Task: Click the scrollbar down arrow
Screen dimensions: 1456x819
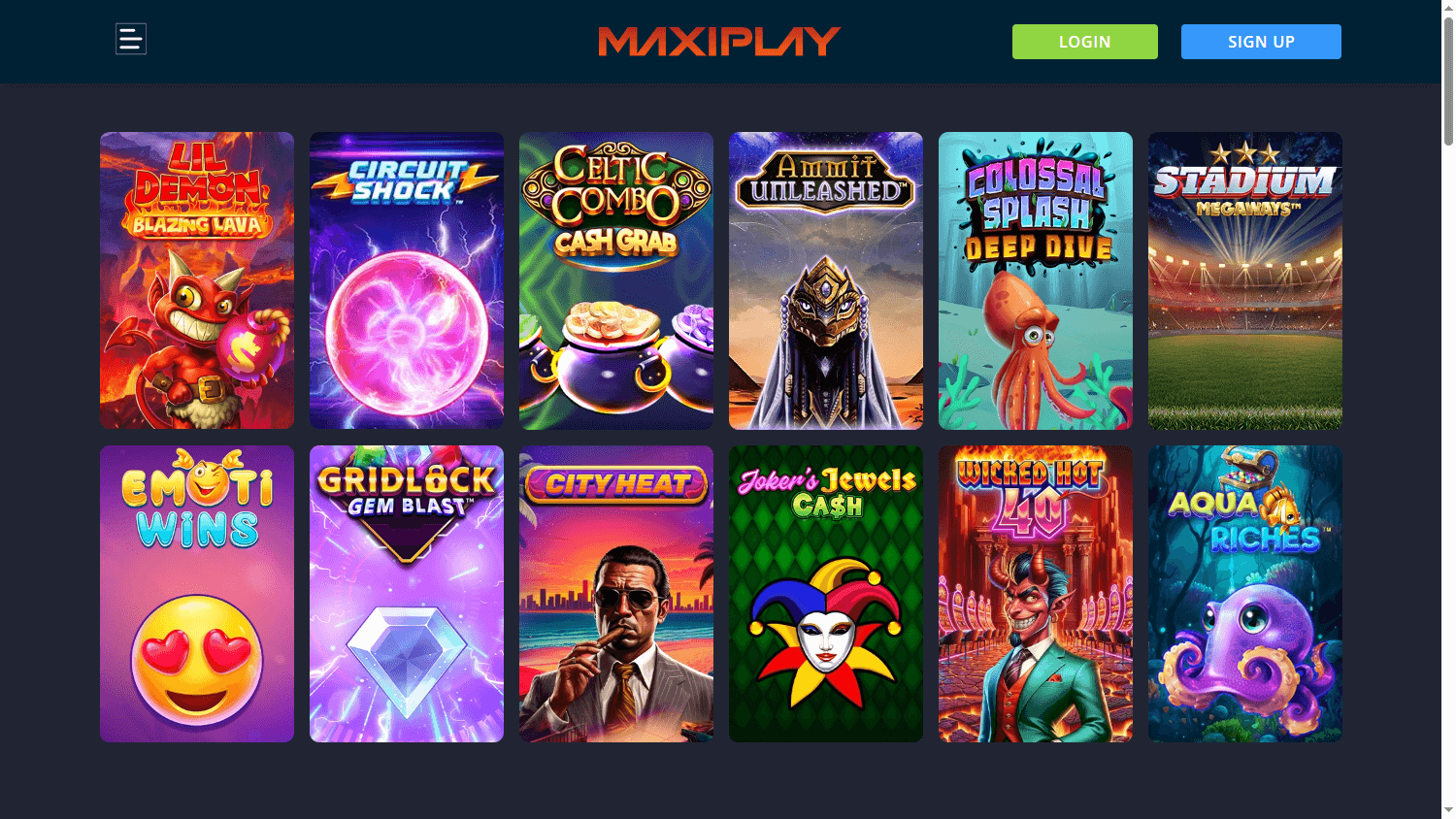Action: (1448, 810)
